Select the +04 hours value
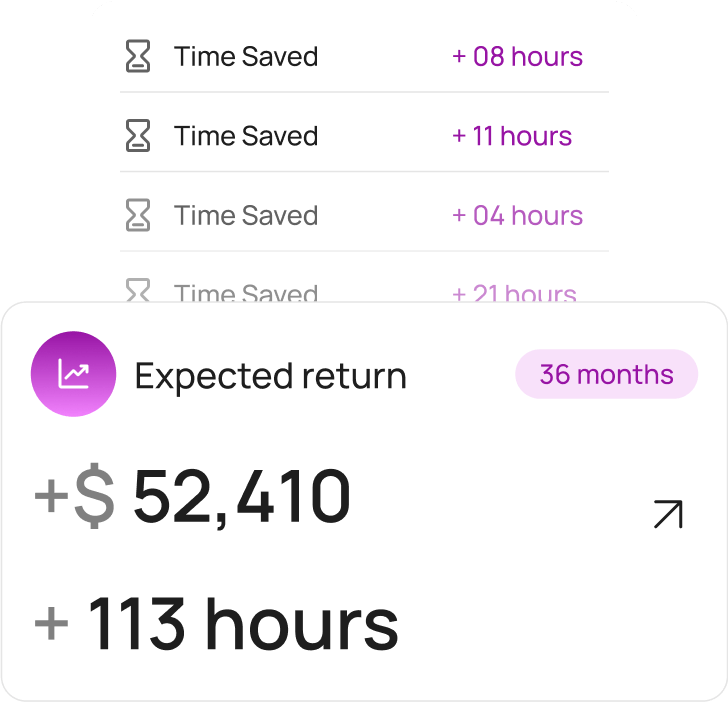 pyautogui.click(x=517, y=215)
